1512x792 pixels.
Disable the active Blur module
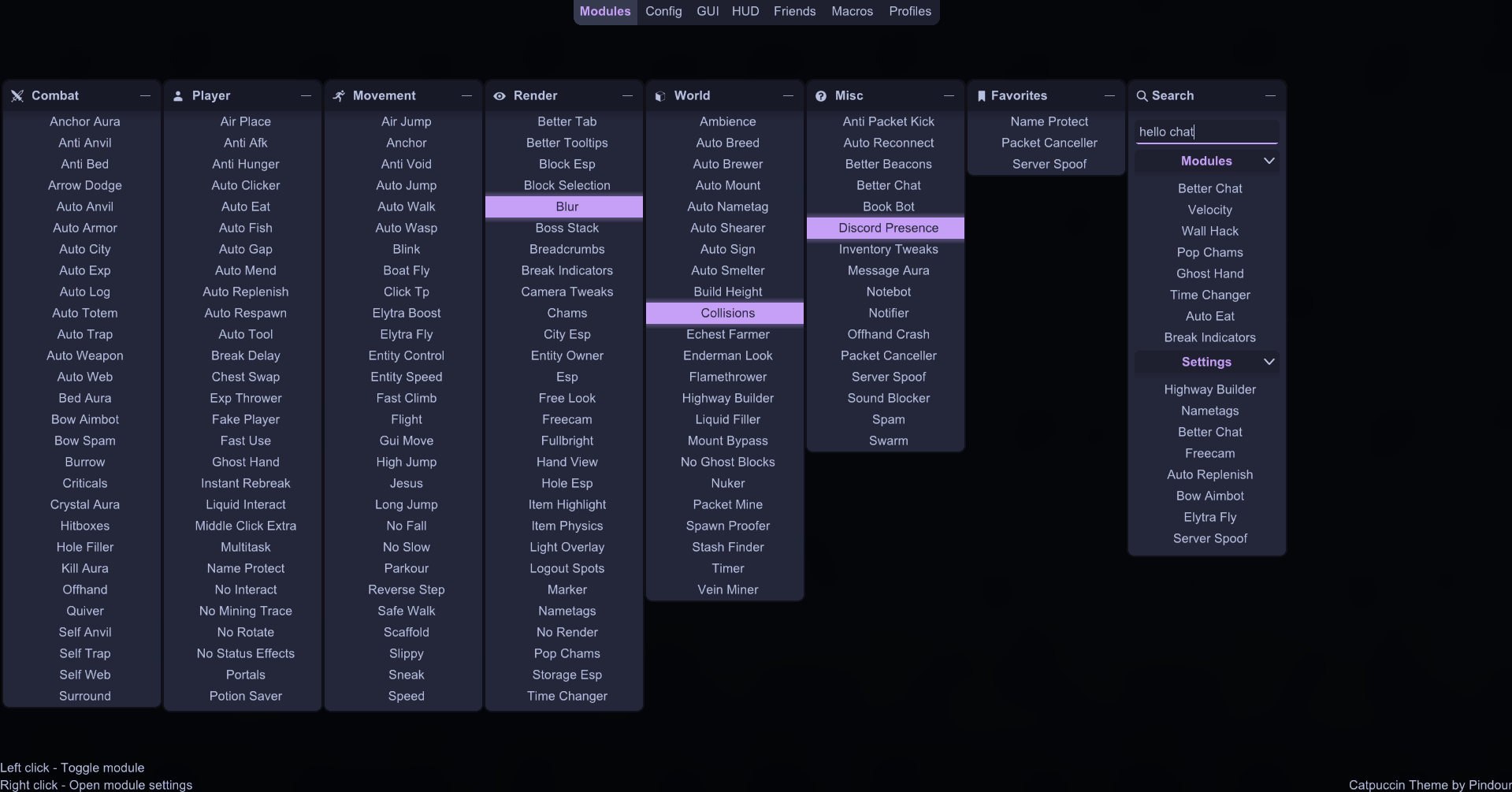tap(567, 206)
